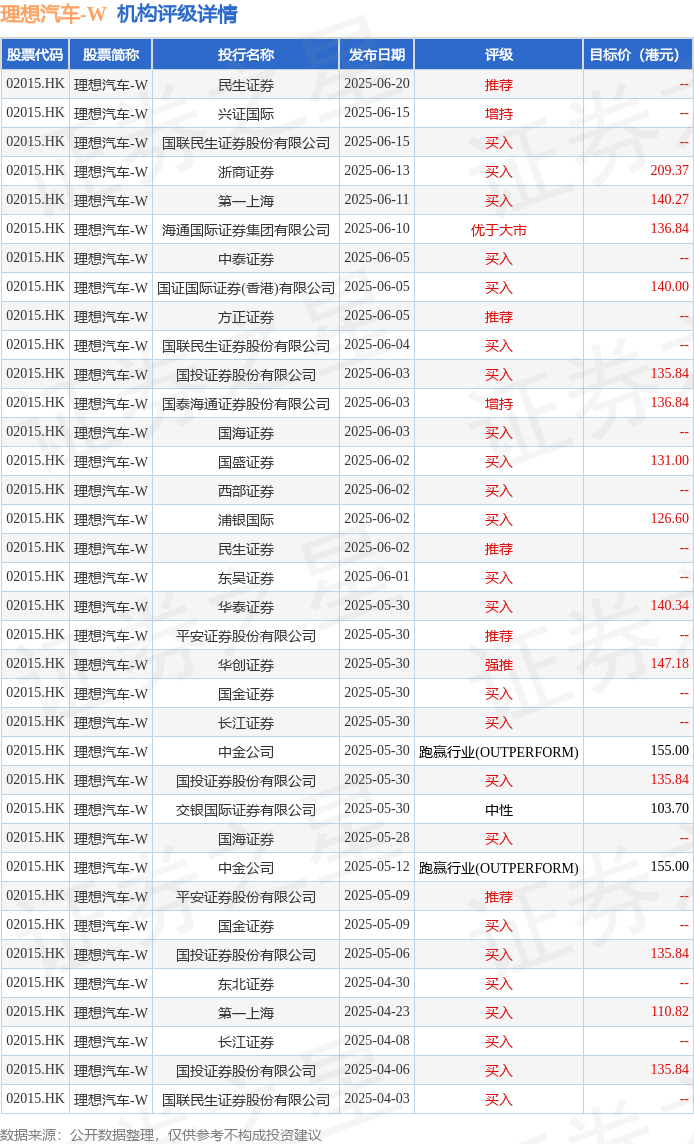Click the date 2025-04-06
The image size is (694, 1144).
click(x=377, y=1070)
